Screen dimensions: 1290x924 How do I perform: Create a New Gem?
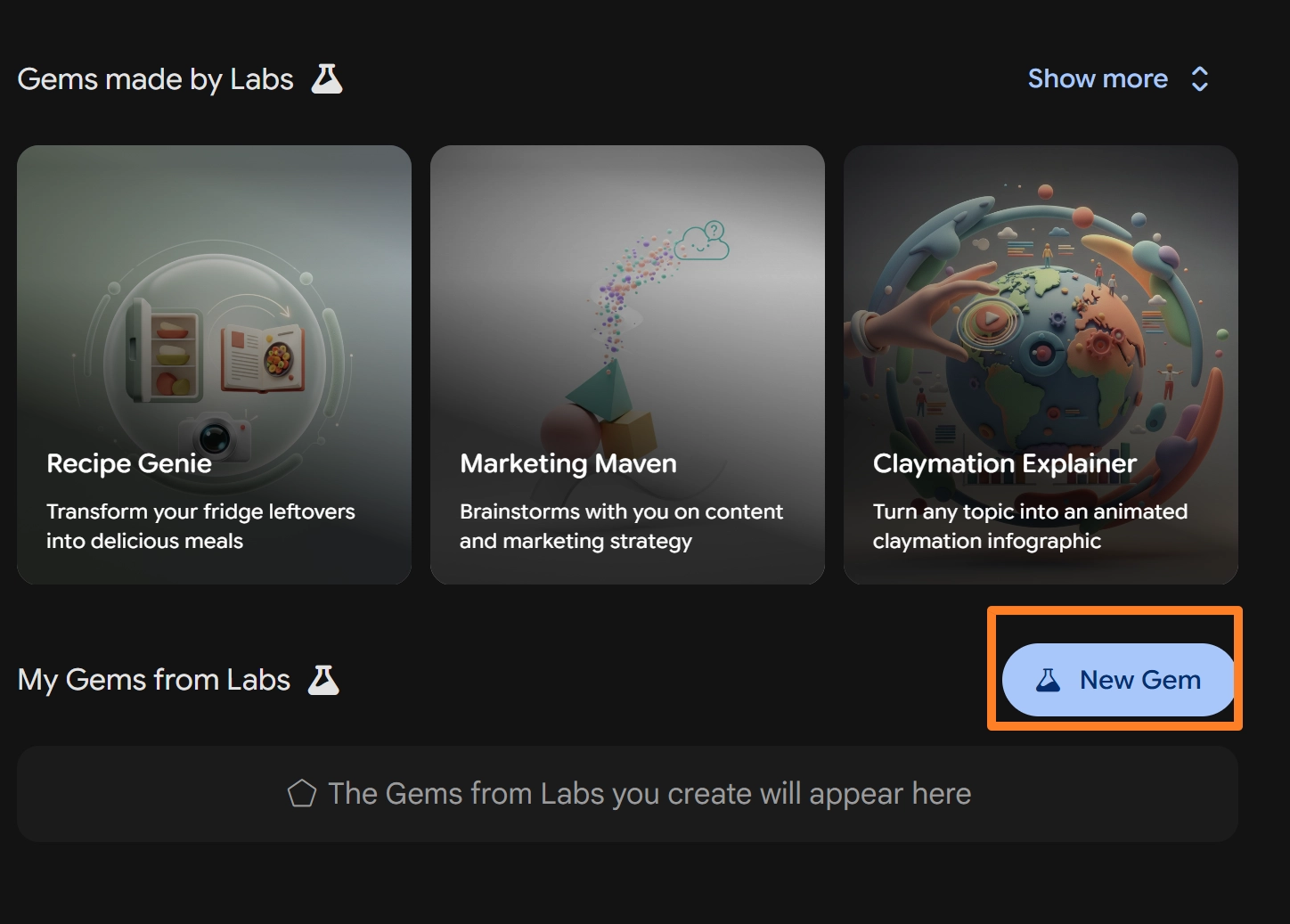(1118, 680)
